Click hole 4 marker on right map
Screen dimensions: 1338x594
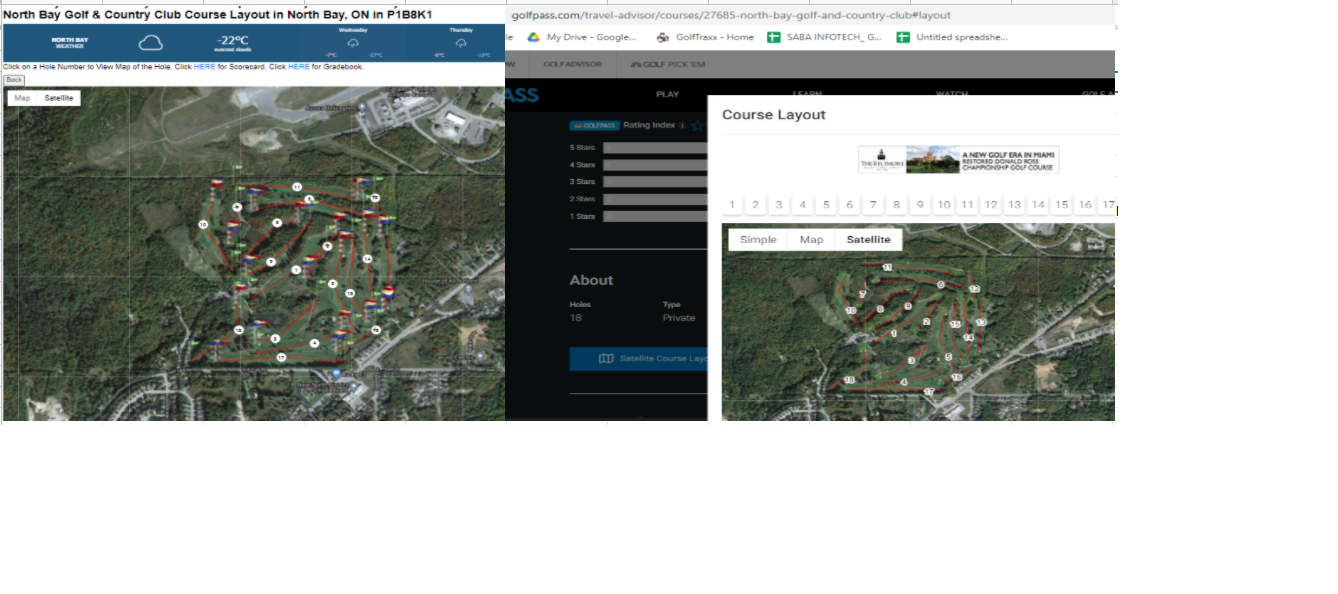click(904, 381)
